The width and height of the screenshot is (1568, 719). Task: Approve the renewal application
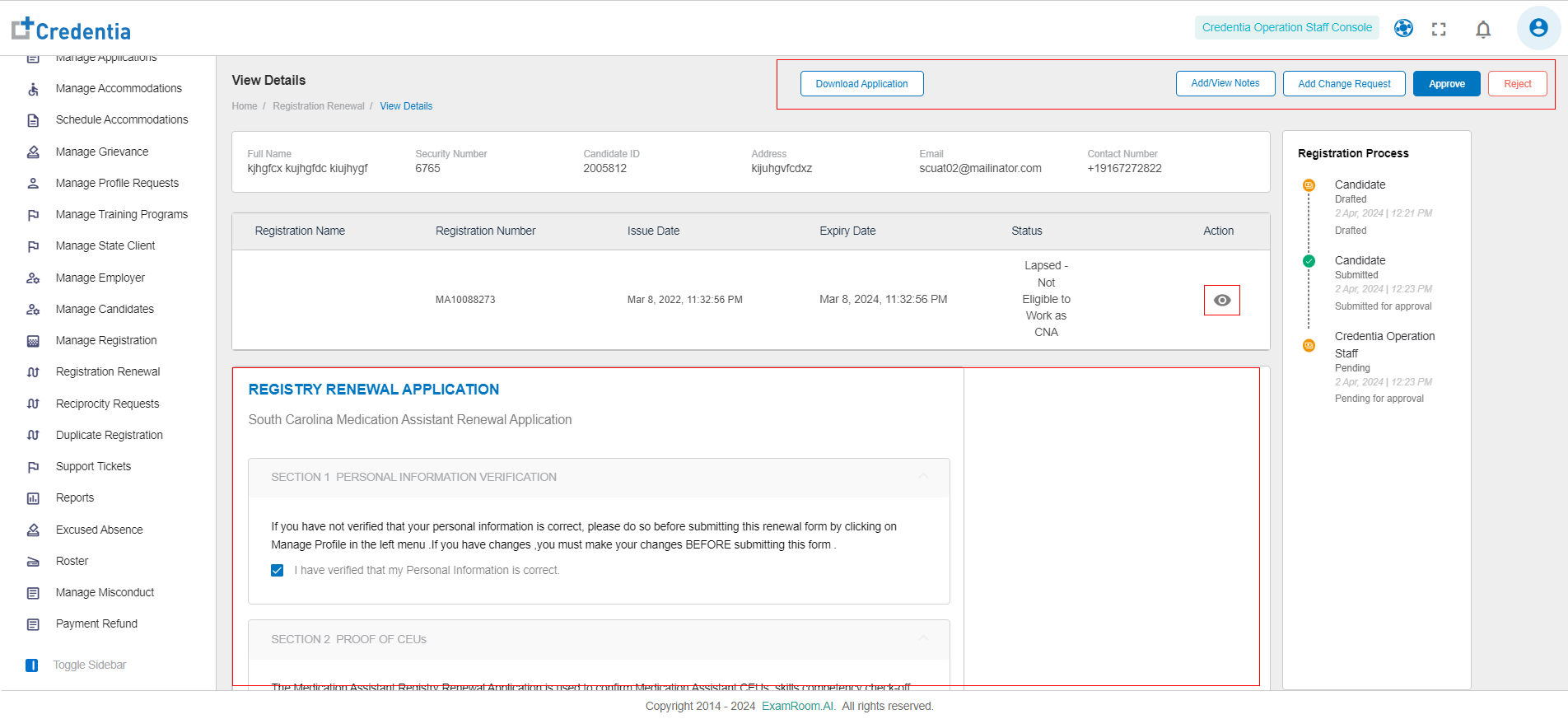[1447, 84]
